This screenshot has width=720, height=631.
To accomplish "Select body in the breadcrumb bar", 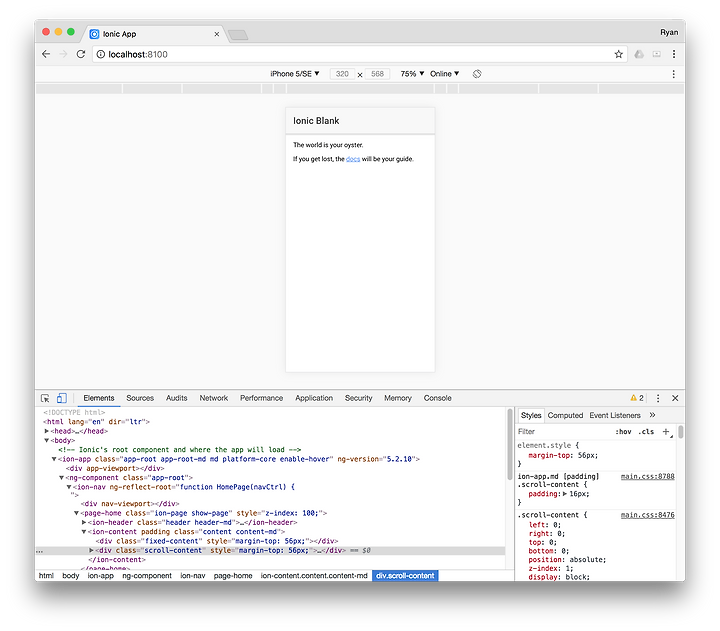I will [71, 576].
